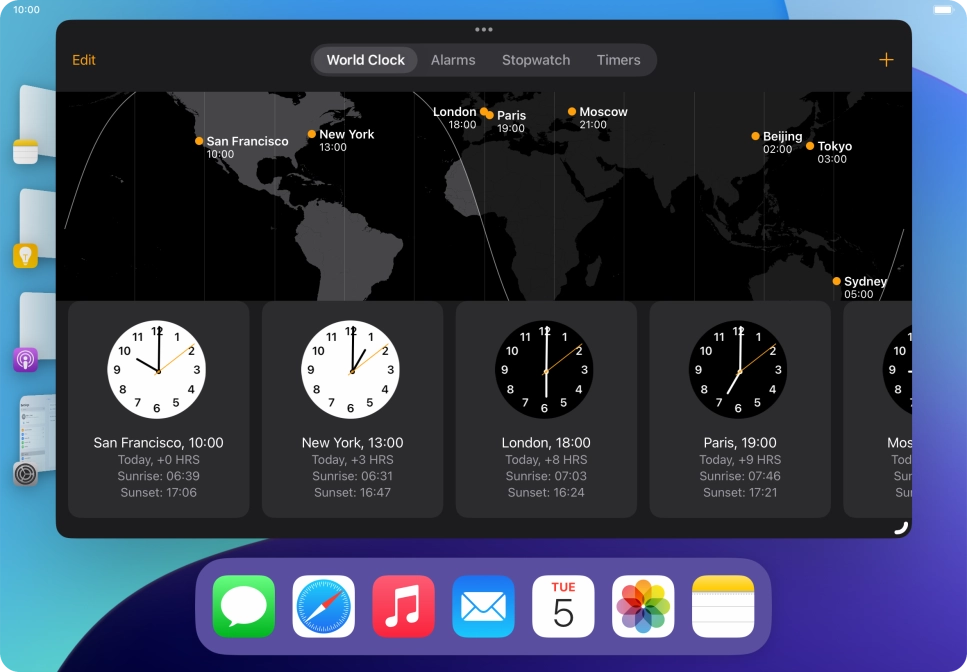Open Notes from the dock
Image resolution: width=967 pixels, height=672 pixels.
point(723,605)
